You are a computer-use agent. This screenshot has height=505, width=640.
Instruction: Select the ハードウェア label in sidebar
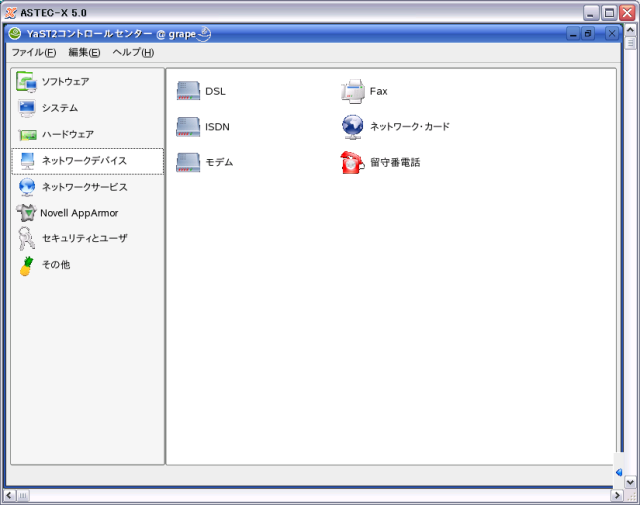click(68, 134)
